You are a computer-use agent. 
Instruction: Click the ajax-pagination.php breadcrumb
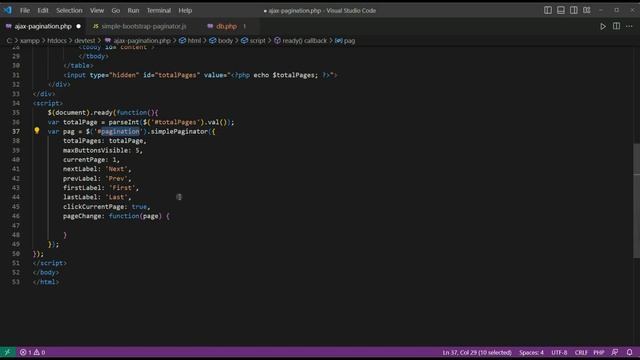click(x=138, y=41)
